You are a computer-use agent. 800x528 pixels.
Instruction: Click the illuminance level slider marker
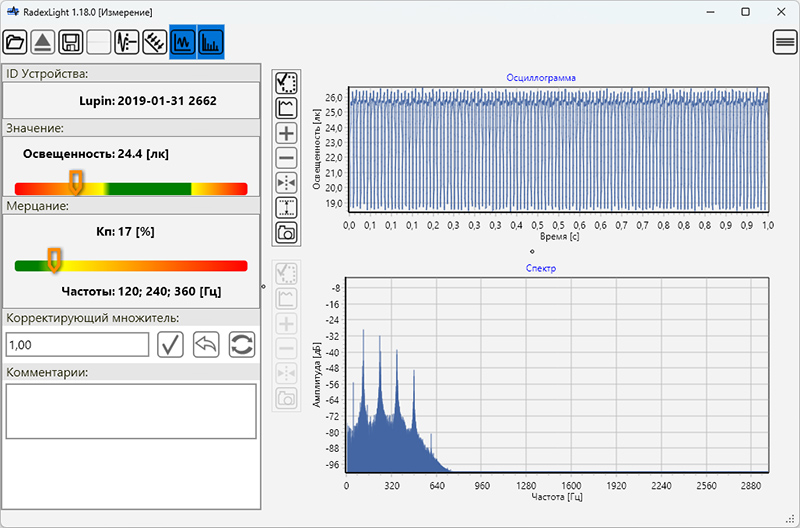[x=76, y=183]
